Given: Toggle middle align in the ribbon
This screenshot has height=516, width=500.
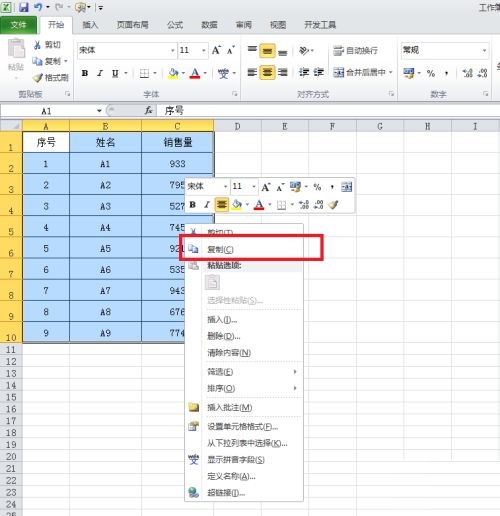Looking at the screenshot, I should (267, 51).
